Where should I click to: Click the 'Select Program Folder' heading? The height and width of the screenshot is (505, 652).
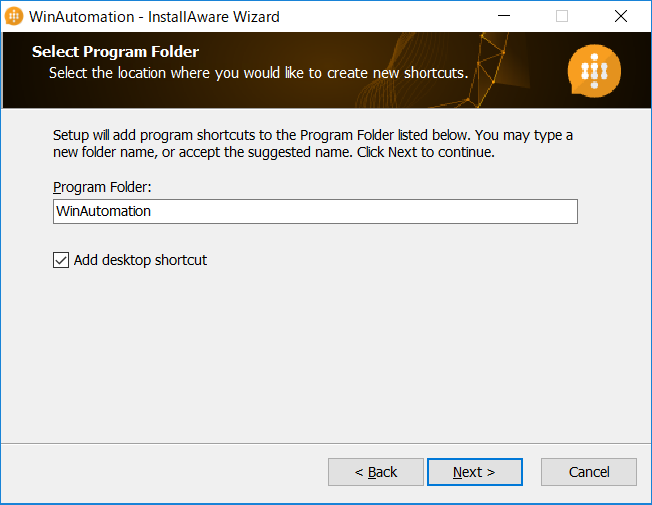(115, 52)
